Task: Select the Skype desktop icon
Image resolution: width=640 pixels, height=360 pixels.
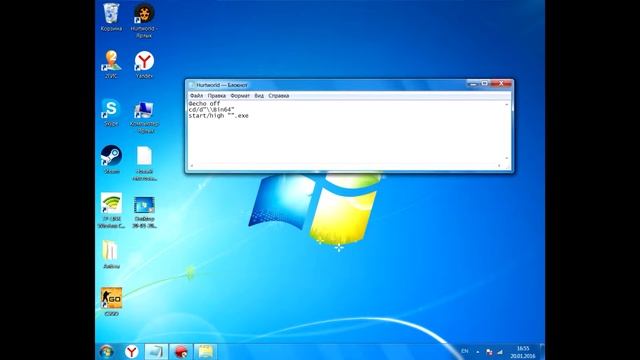Action: pyautogui.click(x=111, y=112)
